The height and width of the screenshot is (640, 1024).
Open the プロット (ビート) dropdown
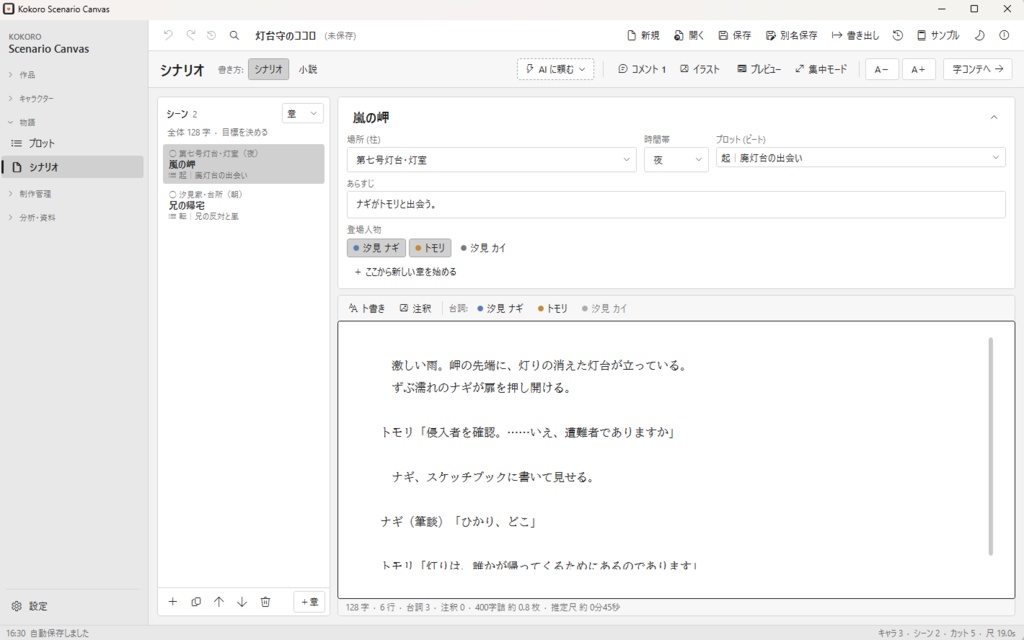pos(861,157)
